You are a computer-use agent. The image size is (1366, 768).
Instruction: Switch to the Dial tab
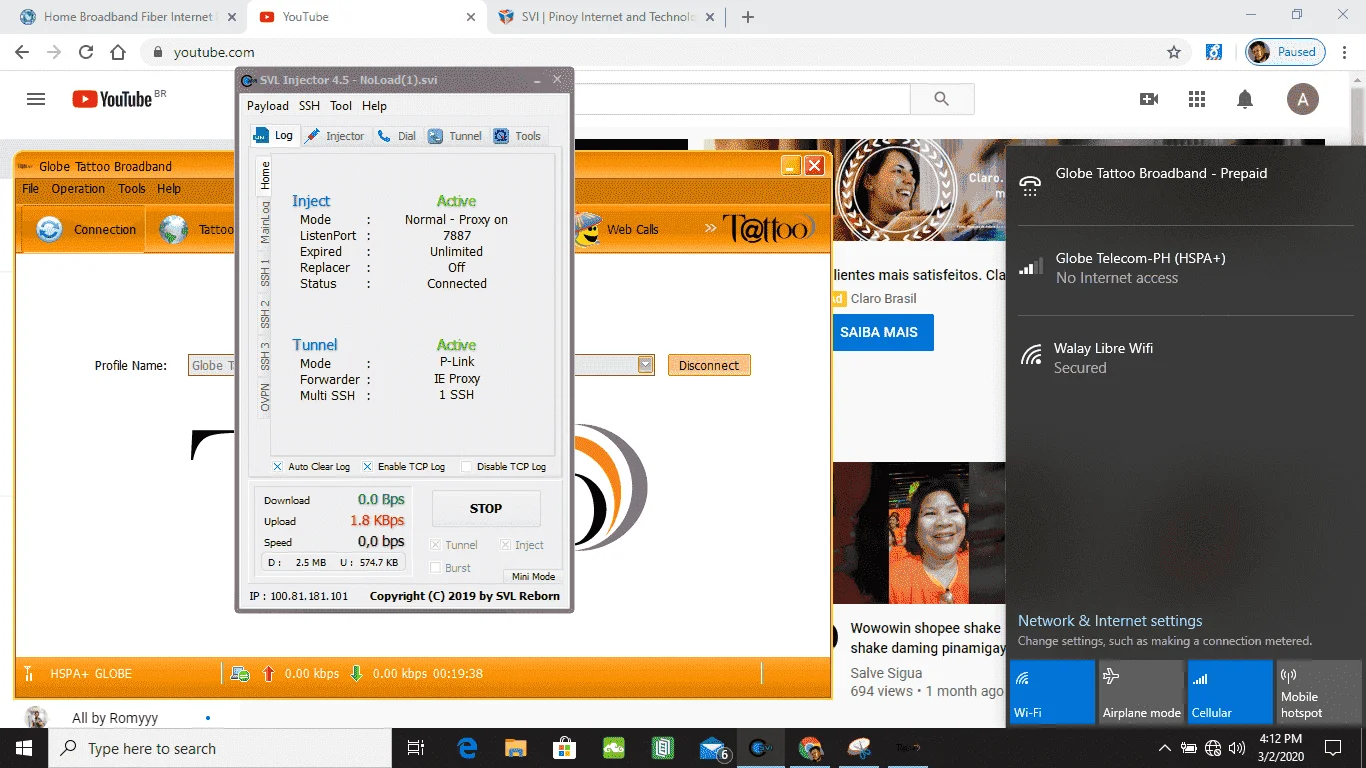pos(397,136)
